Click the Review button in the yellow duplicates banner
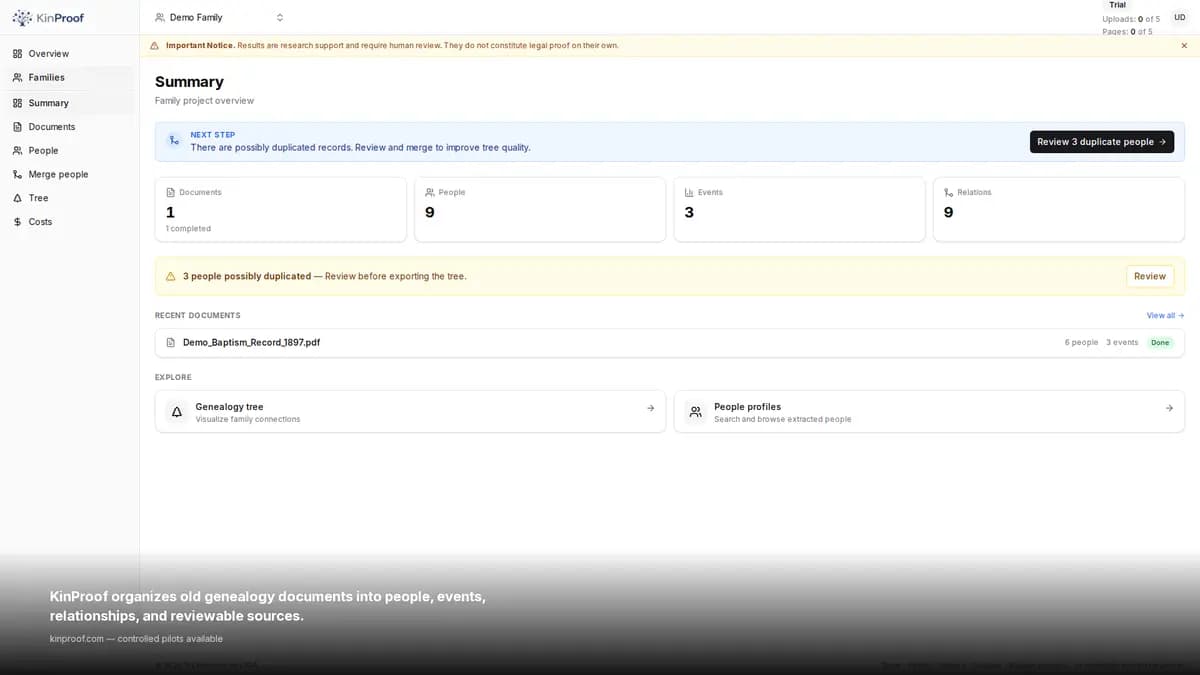1200x675 pixels. [x=1150, y=276]
